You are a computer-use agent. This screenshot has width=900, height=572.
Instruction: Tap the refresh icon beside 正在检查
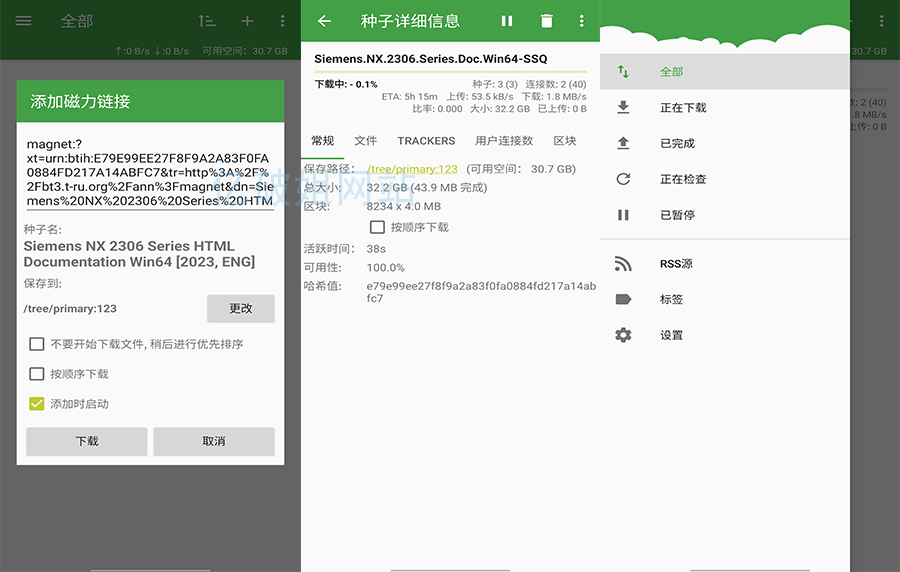pos(623,179)
